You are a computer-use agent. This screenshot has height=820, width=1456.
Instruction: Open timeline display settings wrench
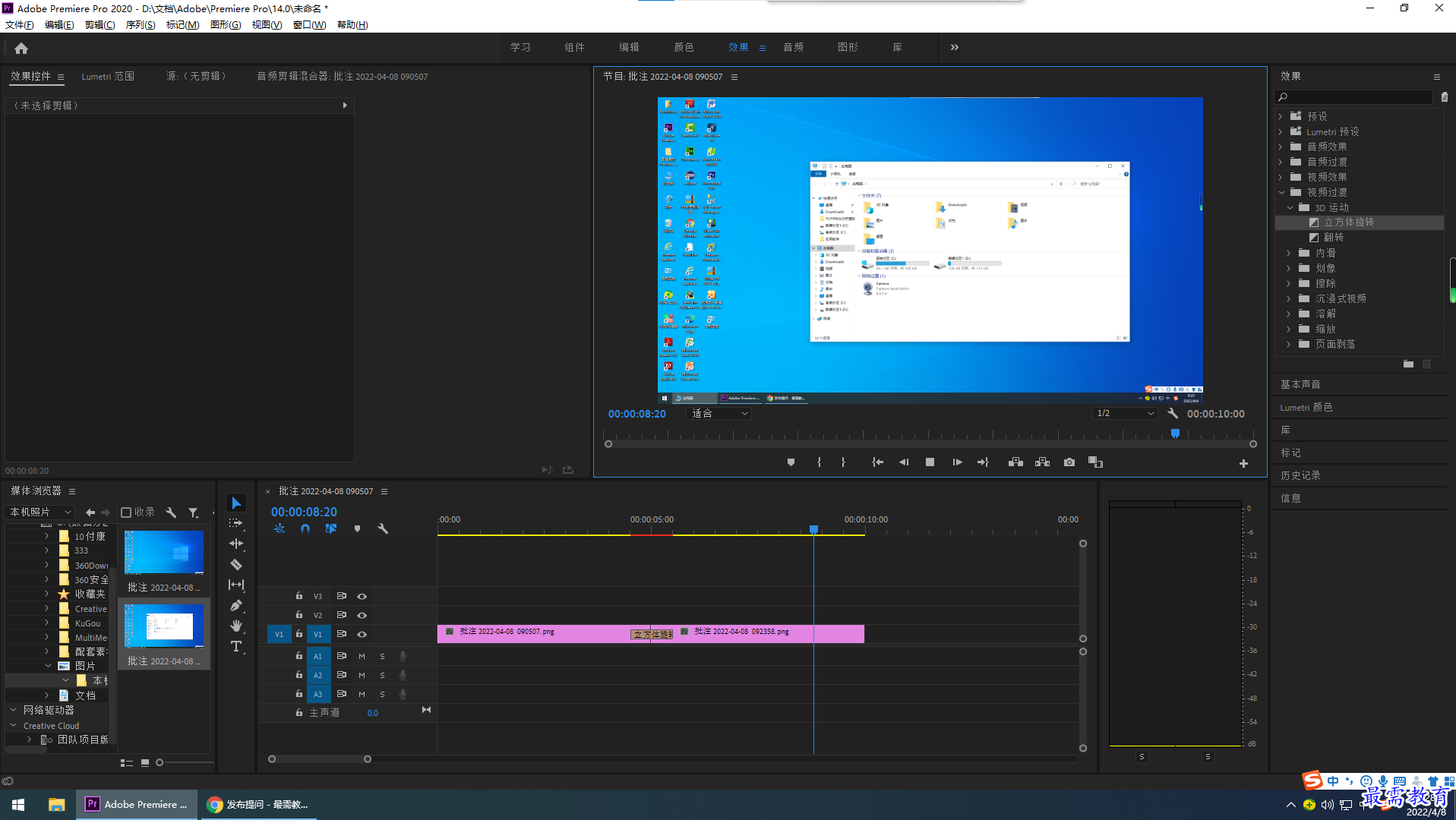coord(383,528)
